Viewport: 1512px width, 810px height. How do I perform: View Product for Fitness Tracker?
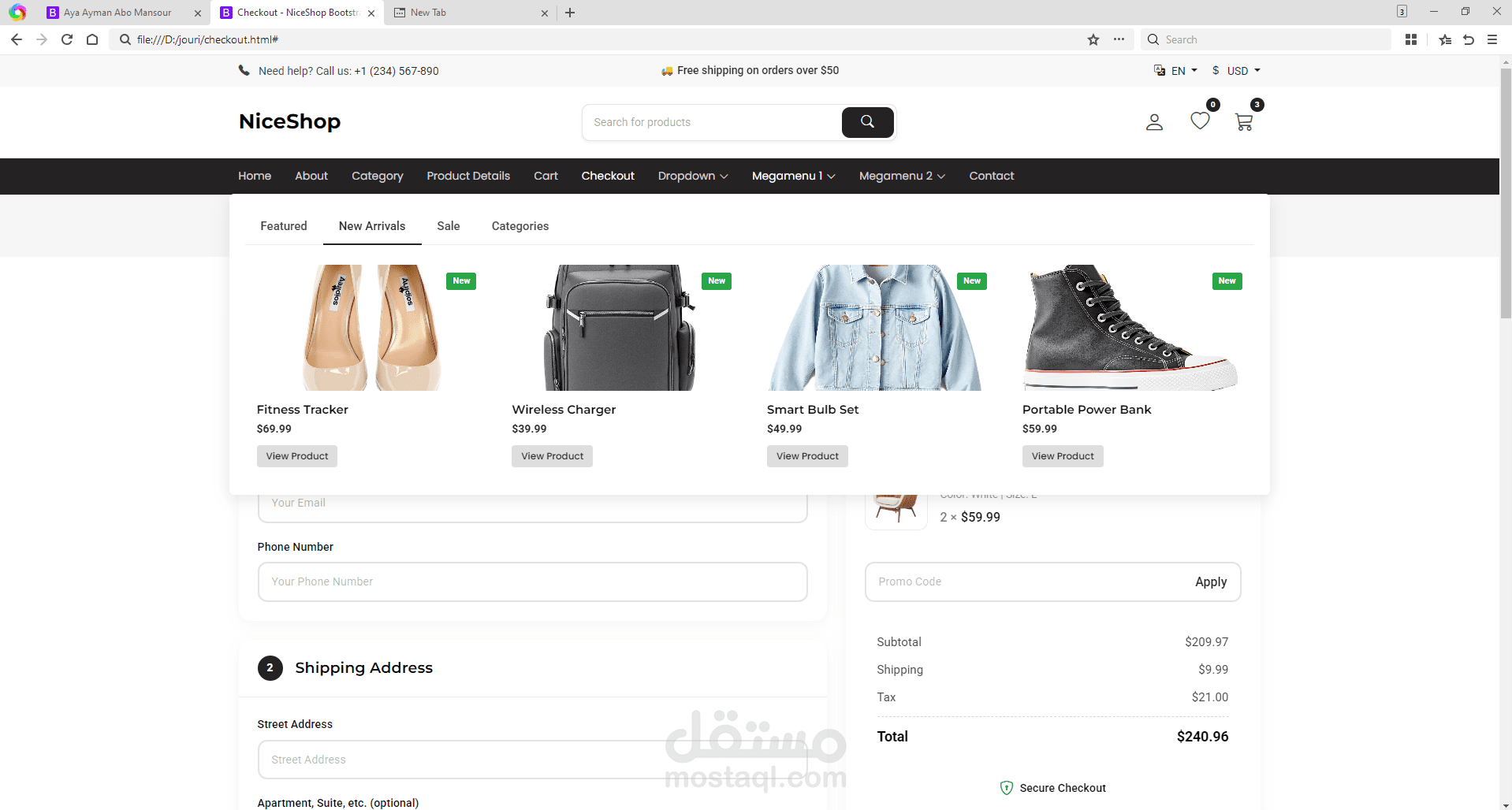(x=297, y=456)
